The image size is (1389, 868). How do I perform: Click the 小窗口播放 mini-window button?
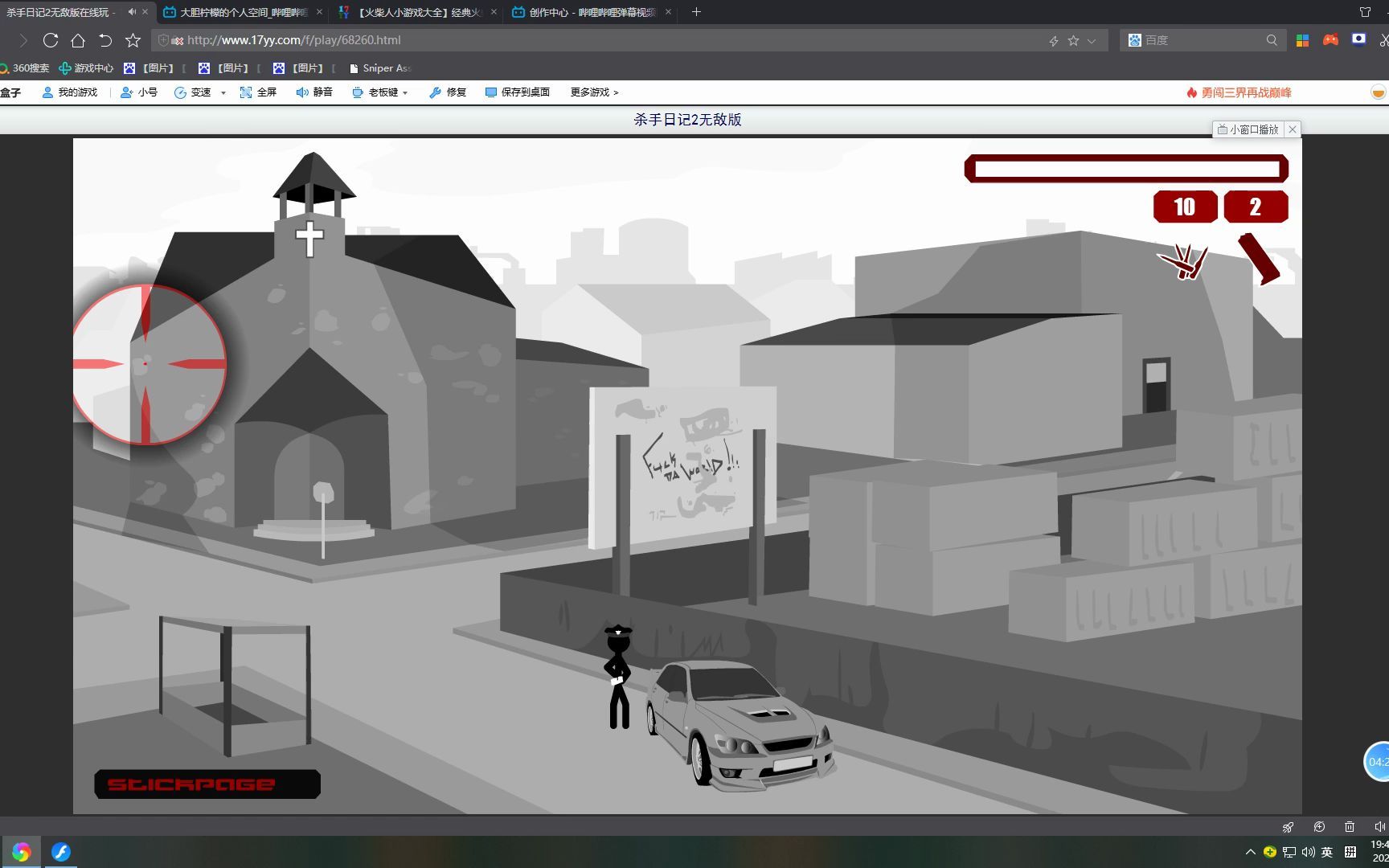(x=1248, y=129)
